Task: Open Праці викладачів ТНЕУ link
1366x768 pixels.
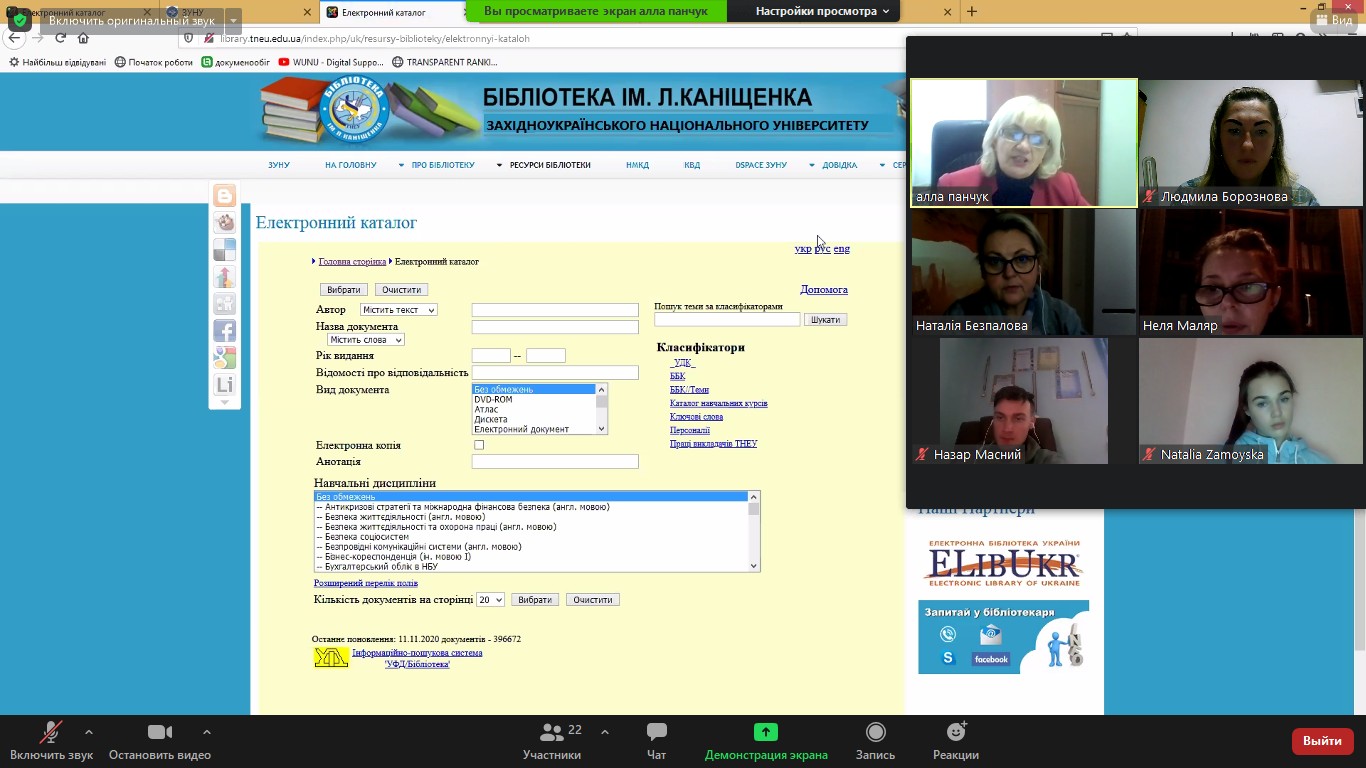Action: tap(714, 443)
